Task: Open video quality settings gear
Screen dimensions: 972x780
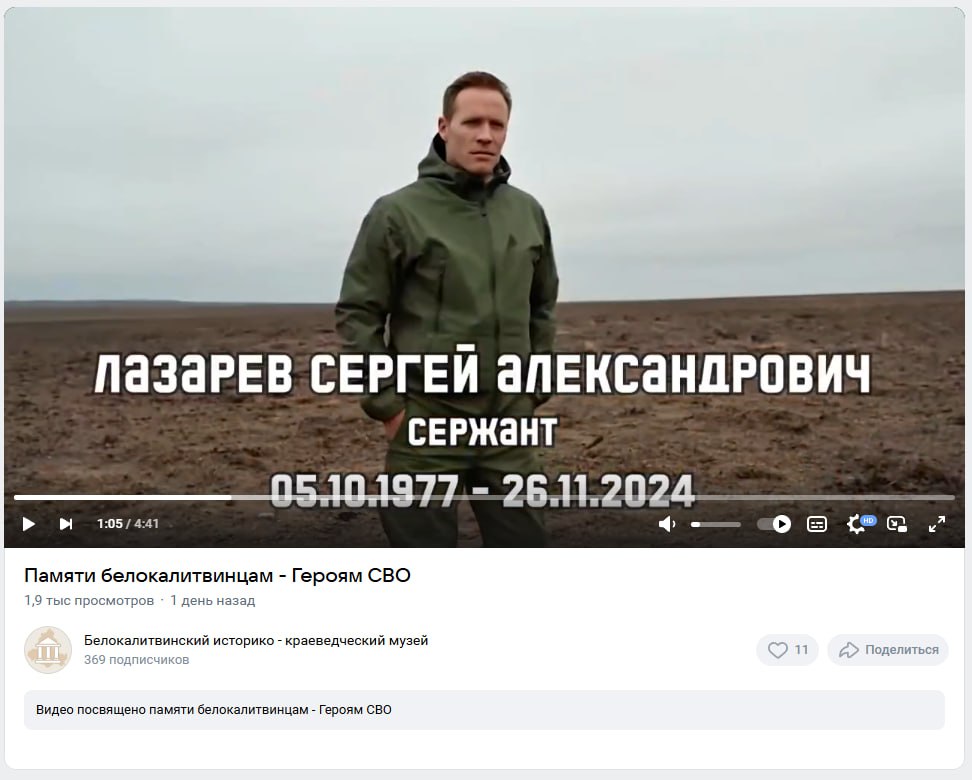Action: (855, 525)
